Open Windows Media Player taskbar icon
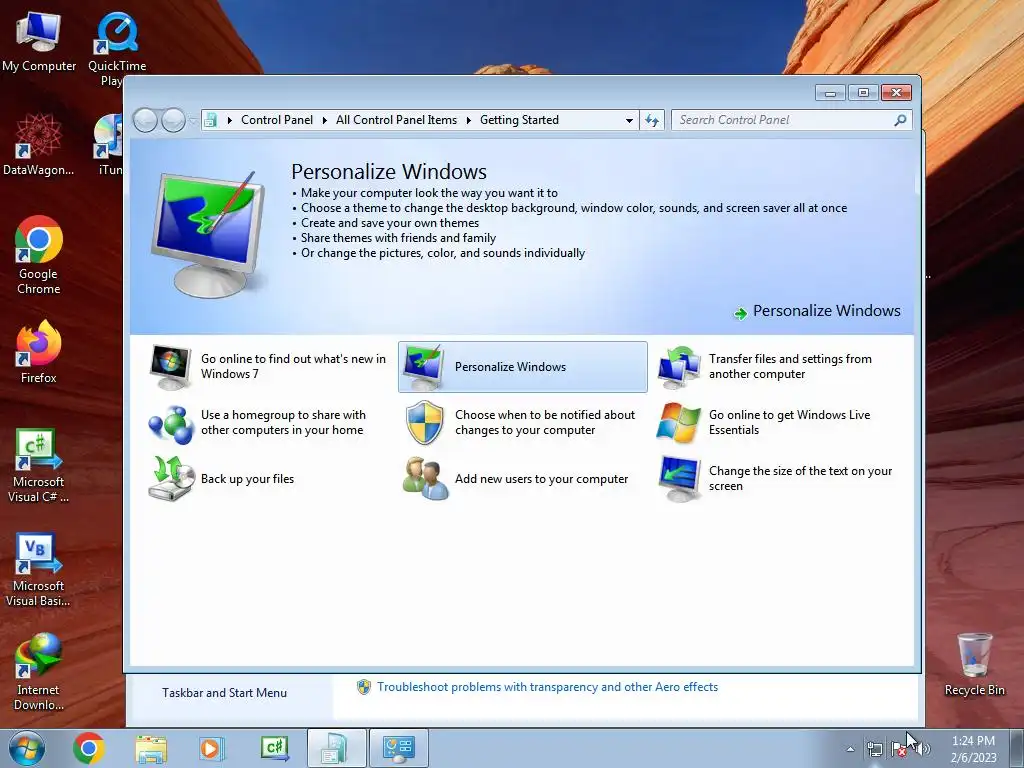This screenshot has width=1024, height=768. point(212,748)
